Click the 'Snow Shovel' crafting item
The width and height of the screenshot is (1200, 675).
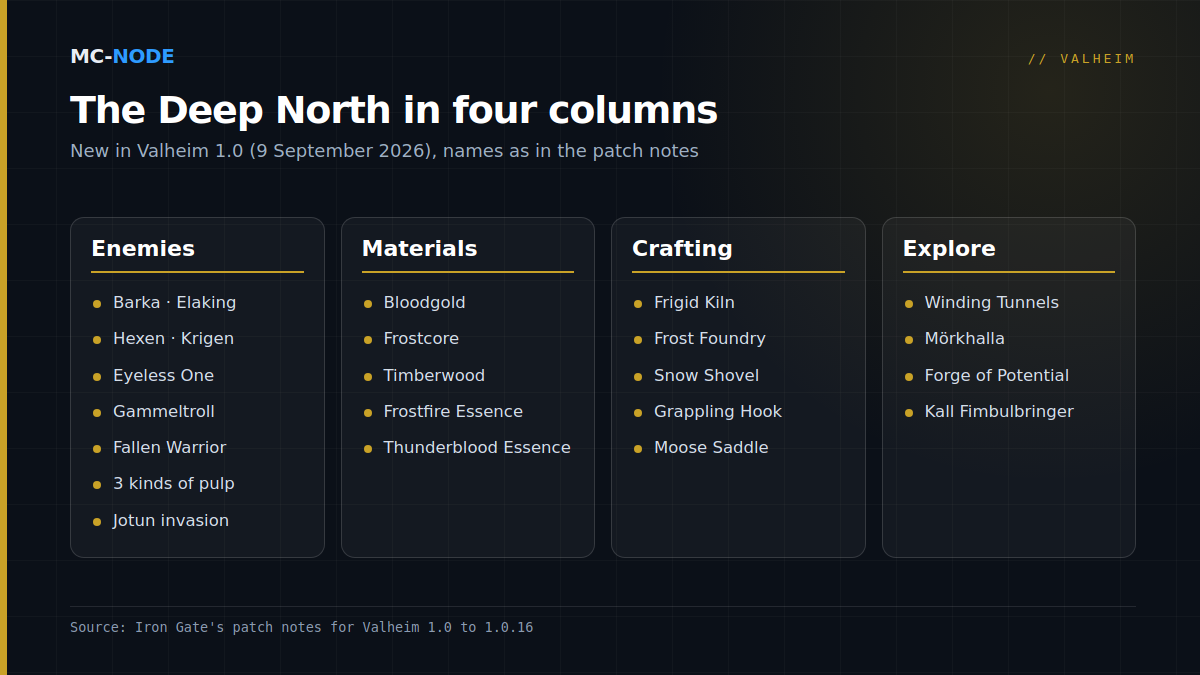(x=706, y=375)
